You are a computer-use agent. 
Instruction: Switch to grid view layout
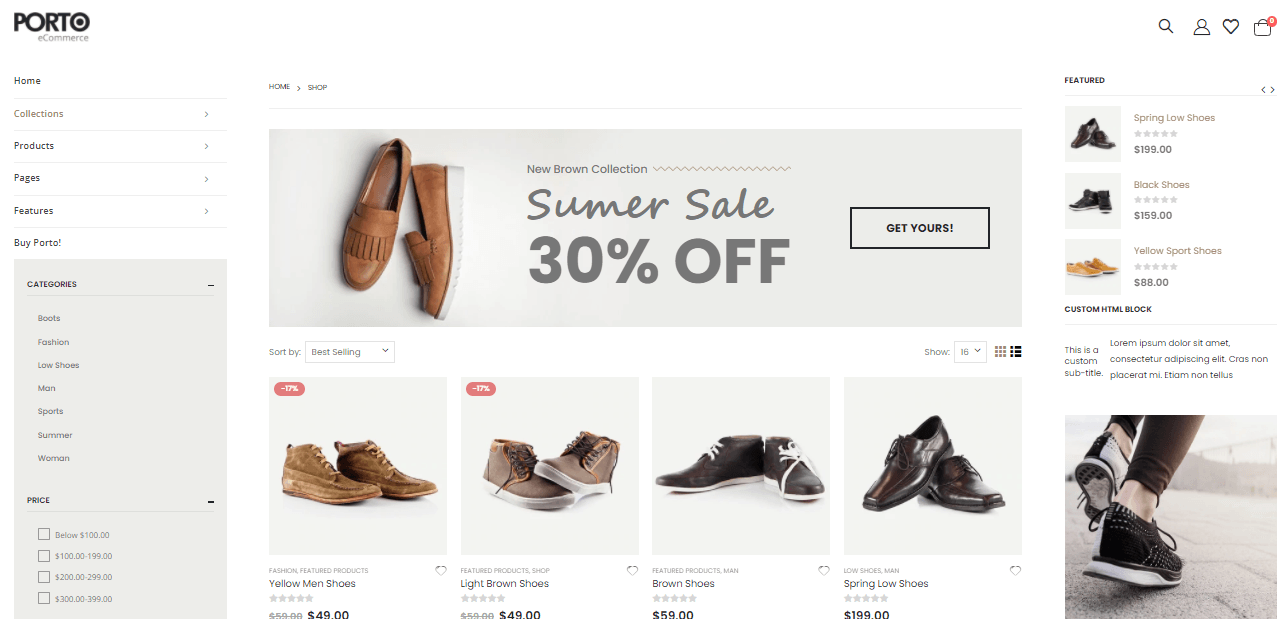(1000, 351)
